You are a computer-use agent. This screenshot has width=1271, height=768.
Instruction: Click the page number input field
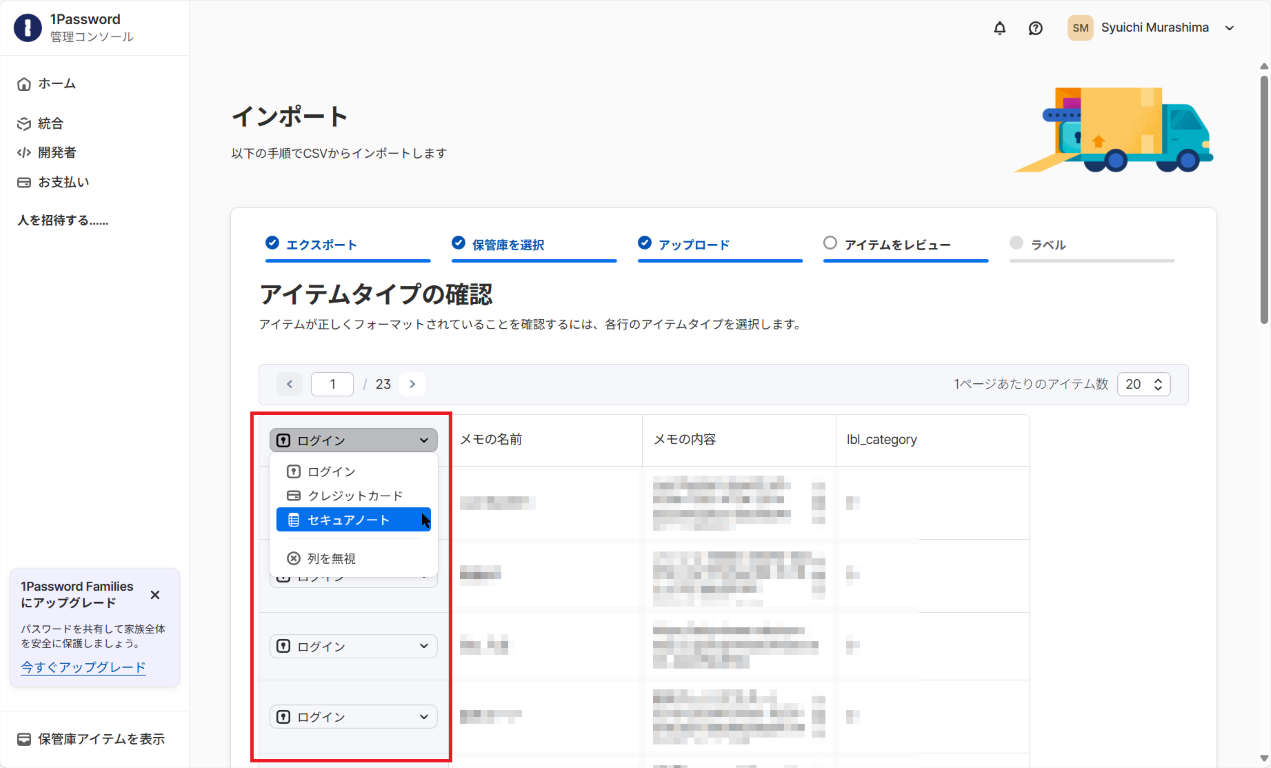332,384
